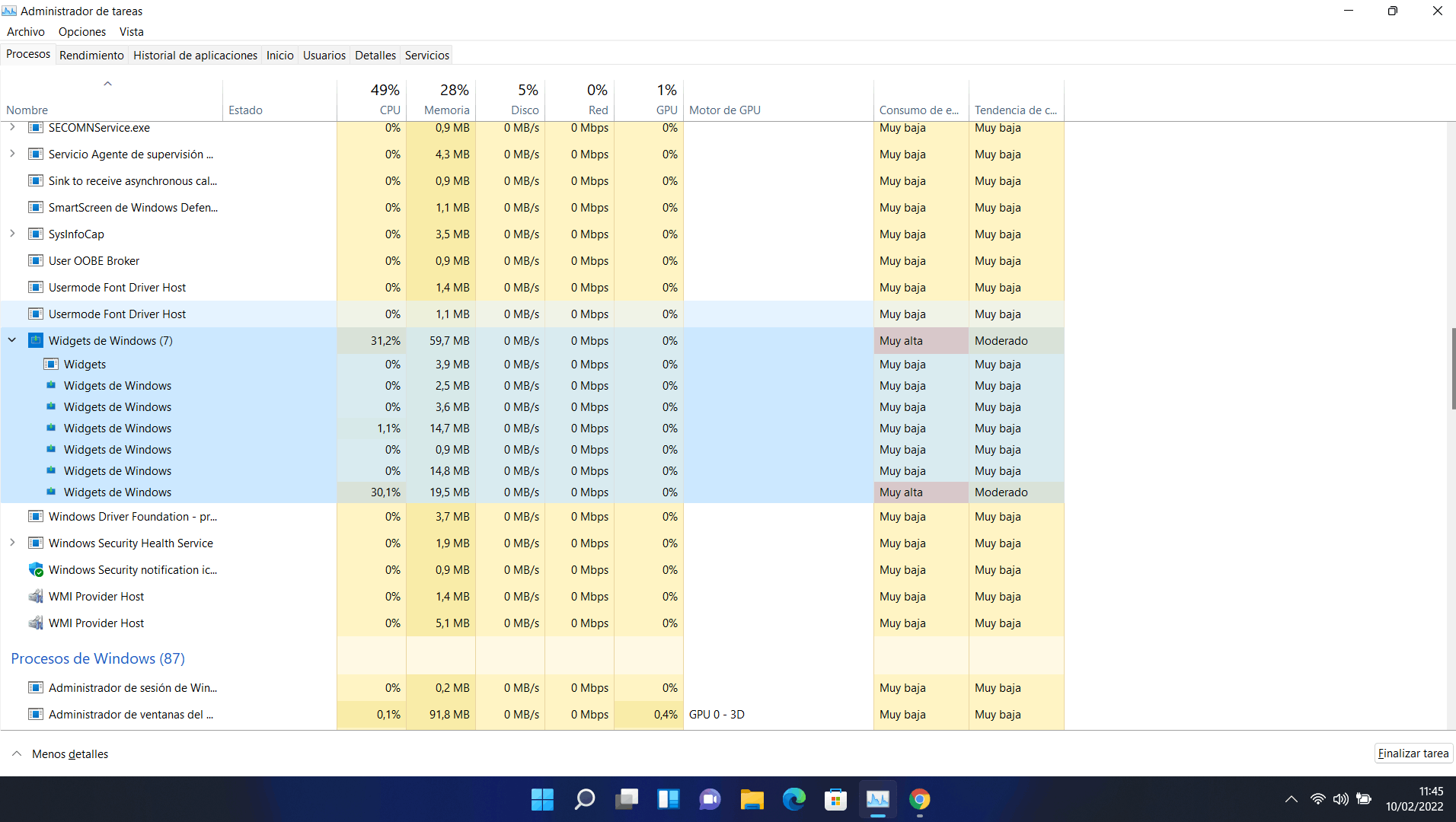This screenshot has height=822, width=1456.
Task: Open Chat from the taskbar
Action: 710,799
